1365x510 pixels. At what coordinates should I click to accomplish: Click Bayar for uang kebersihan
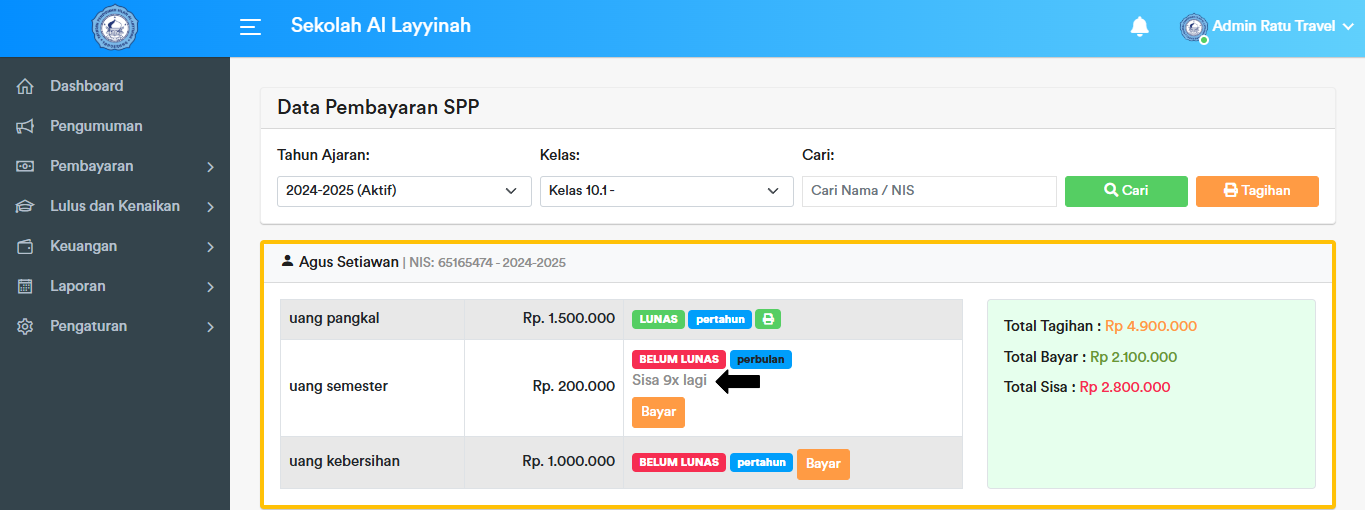point(823,464)
